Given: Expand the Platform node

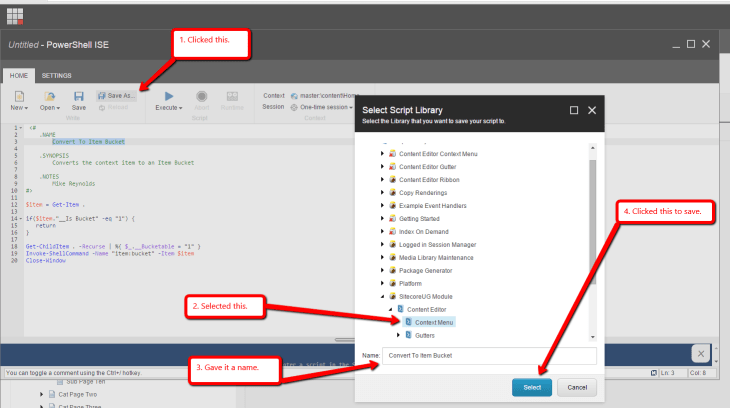Looking at the screenshot, I should pos(382,283).
